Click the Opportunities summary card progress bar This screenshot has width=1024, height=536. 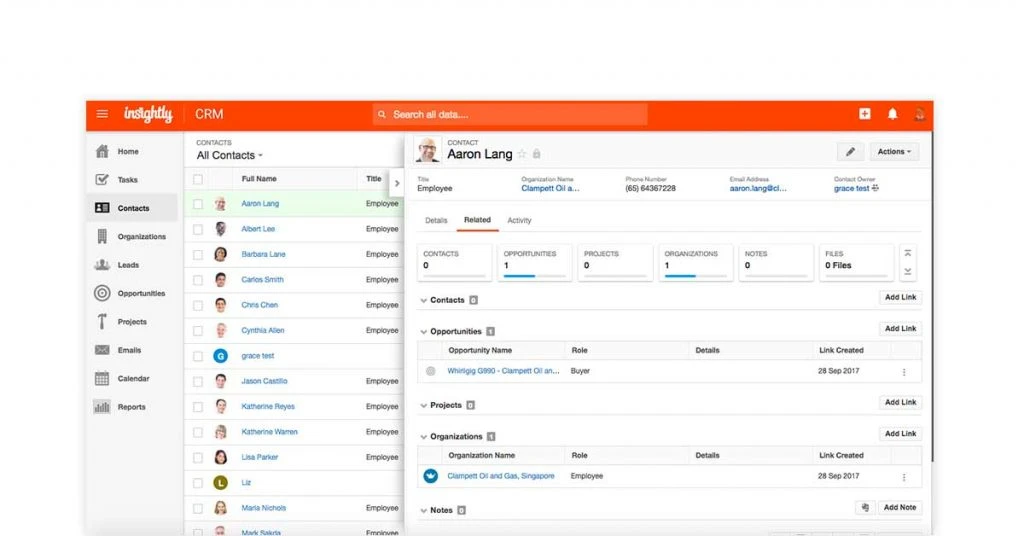pyautogui.click(x=534, y=276)
